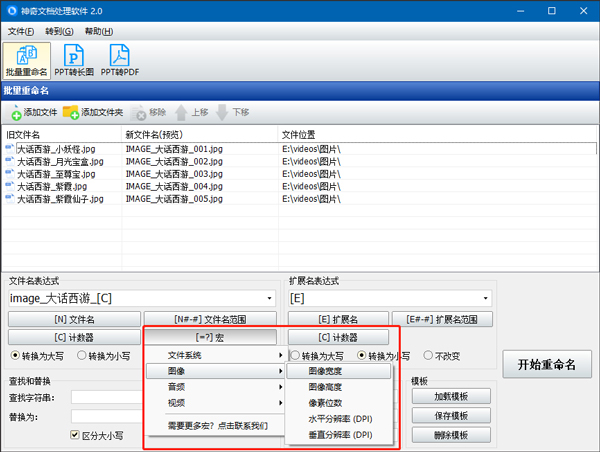This screenshot has height=452, width=600.
Task: Select extension 转换为大写 radio button
Action: 295,356
